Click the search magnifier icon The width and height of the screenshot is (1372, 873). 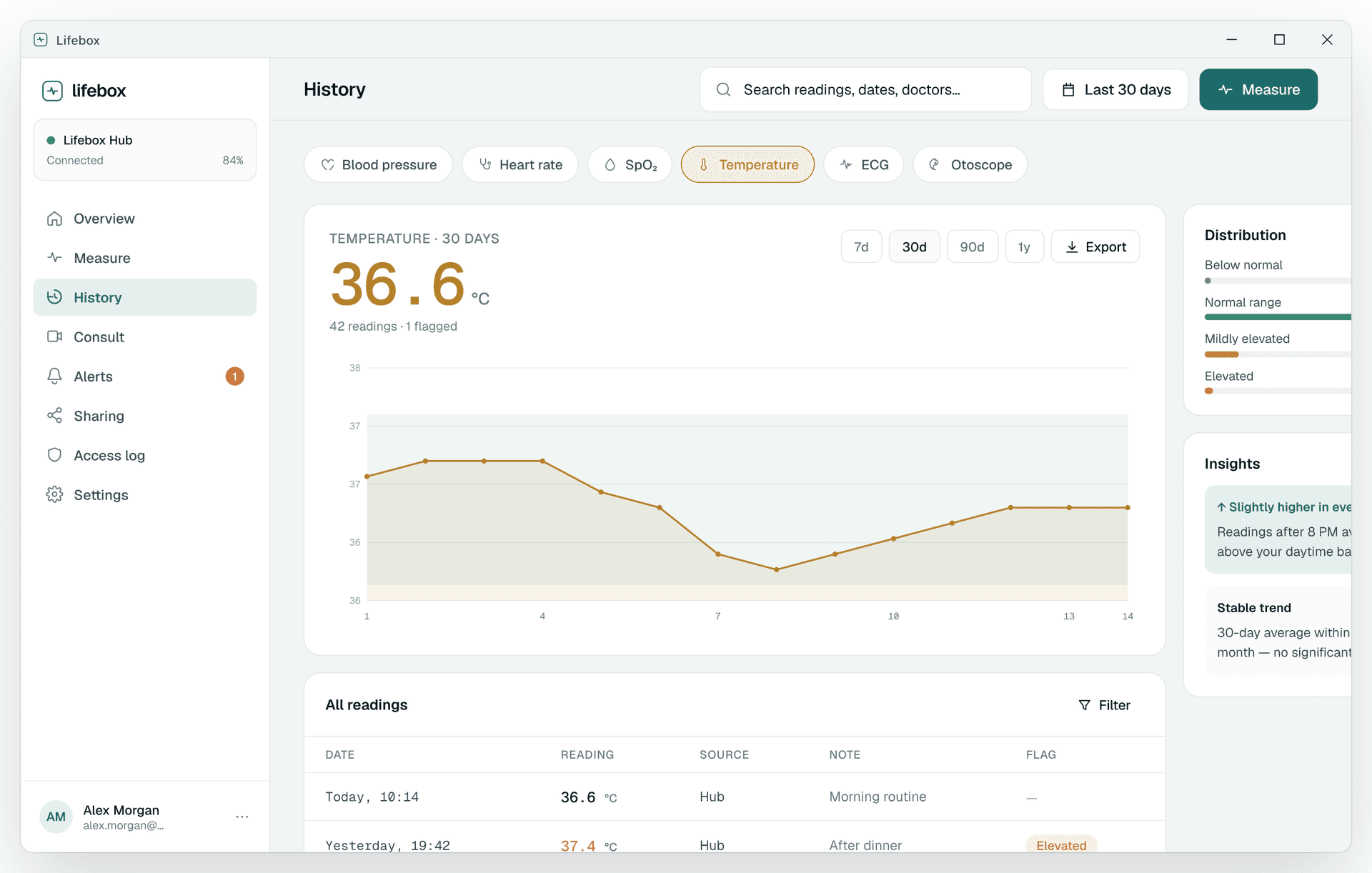tap(723, 89)
